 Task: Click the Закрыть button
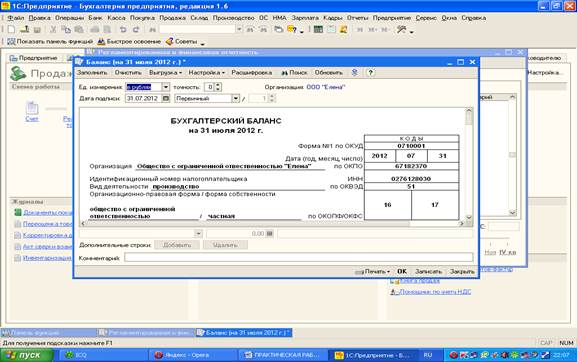pyautogui.click(x=462, y=272)
